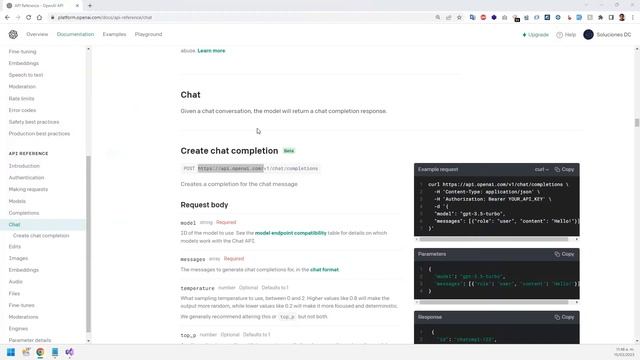Follow the Learn more link
Screen dimensions: 640x360
click(x=211, y=51)
